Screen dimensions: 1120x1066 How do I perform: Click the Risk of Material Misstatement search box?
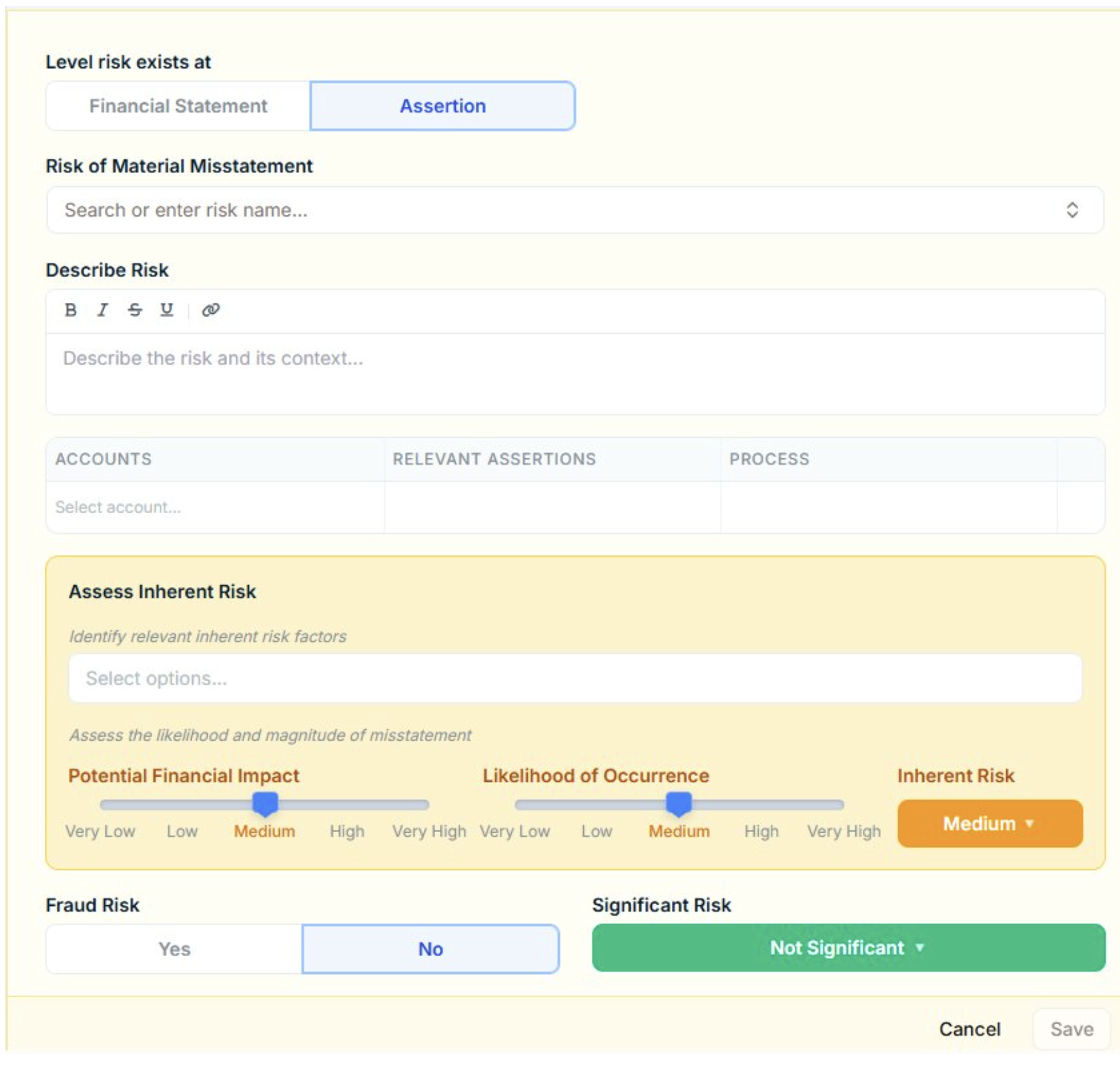point(575,210)
